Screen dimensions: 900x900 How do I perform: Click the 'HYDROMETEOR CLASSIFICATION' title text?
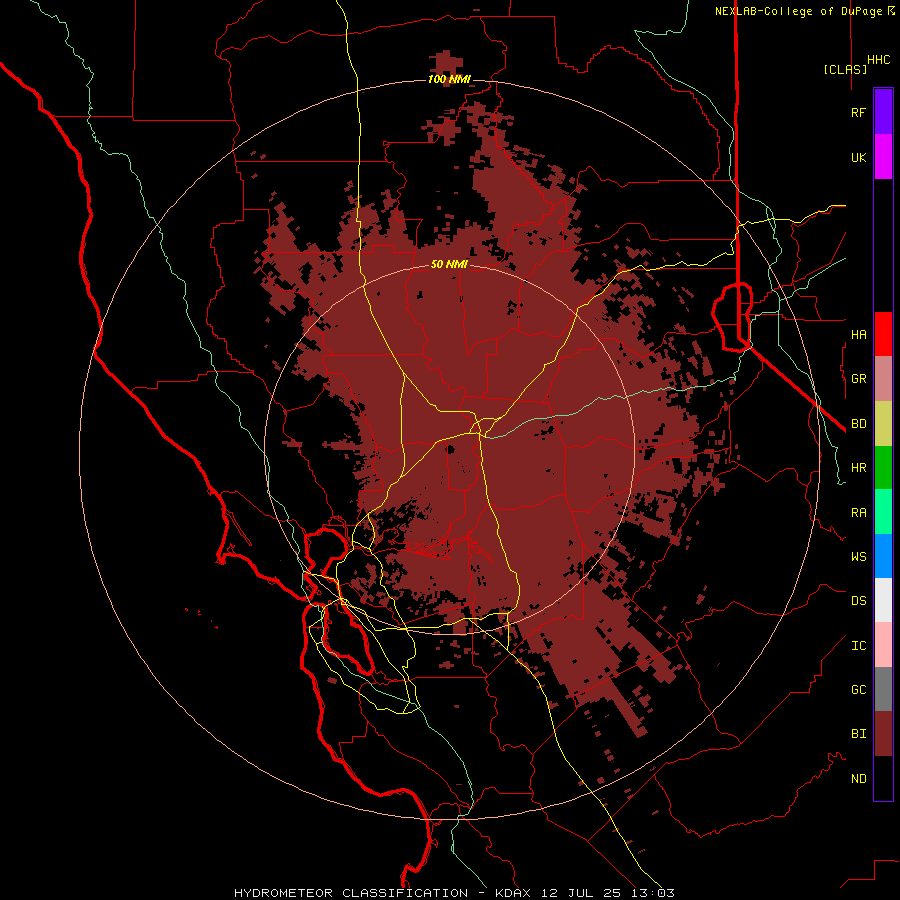351,893
